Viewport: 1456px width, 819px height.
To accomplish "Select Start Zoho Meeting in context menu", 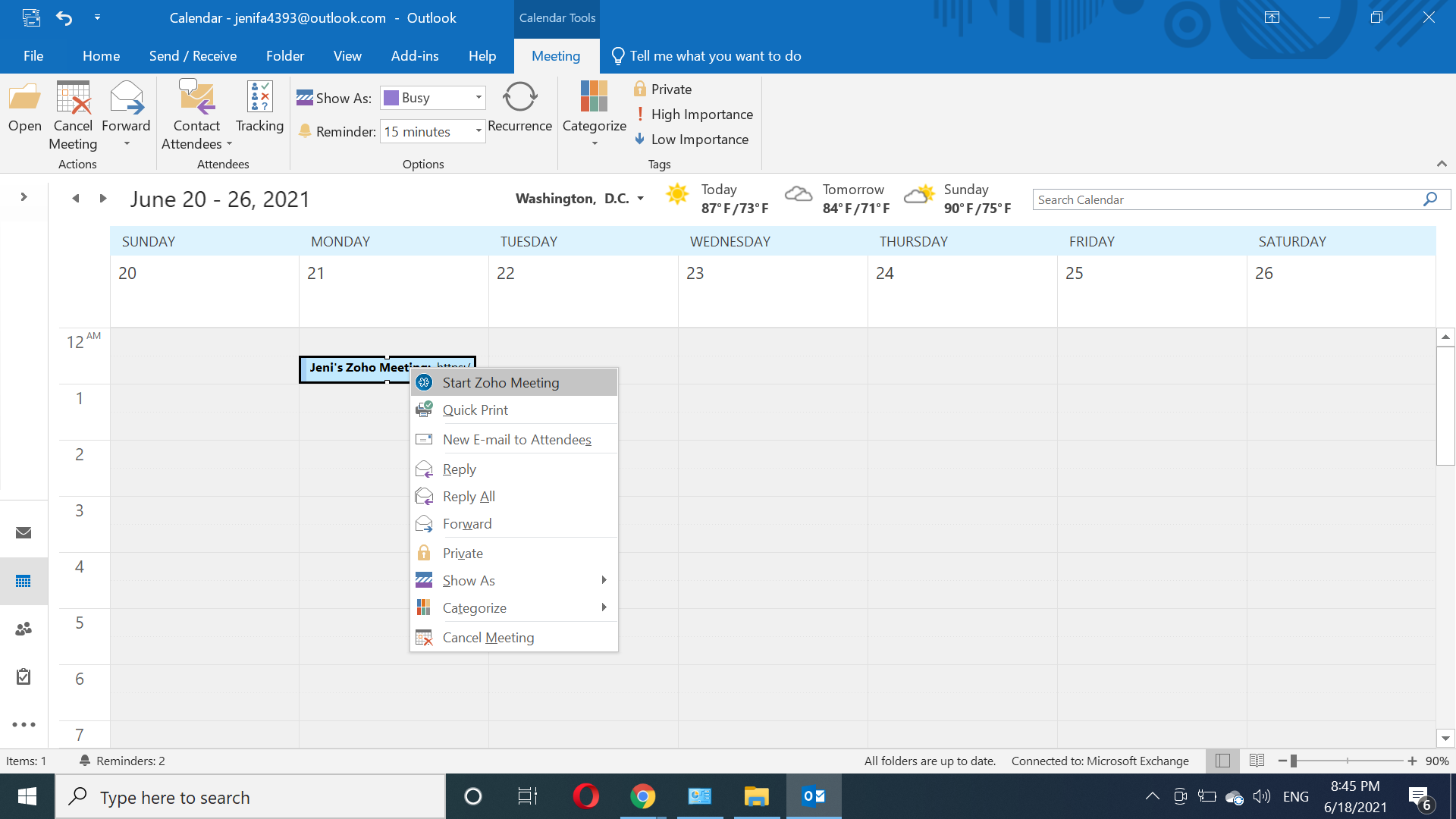I will tap(500, 383).
